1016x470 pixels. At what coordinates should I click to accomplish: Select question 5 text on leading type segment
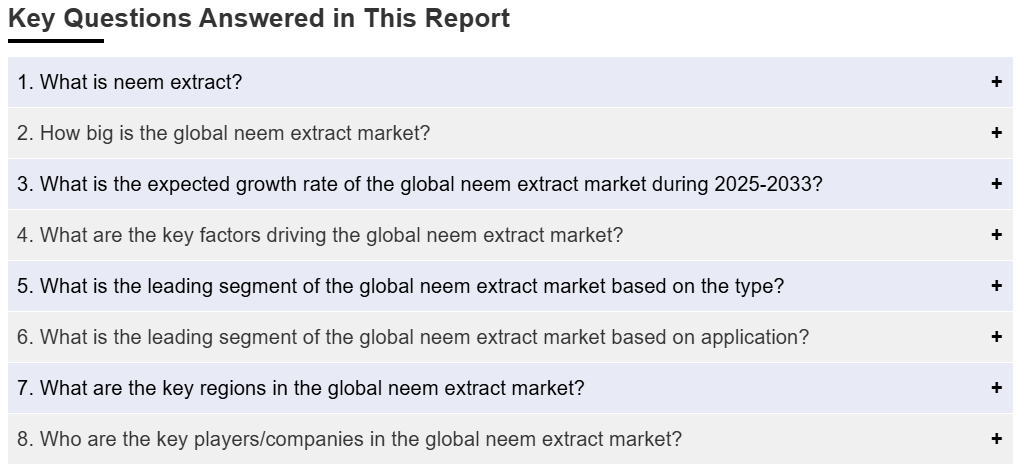[x=400, y=286]
